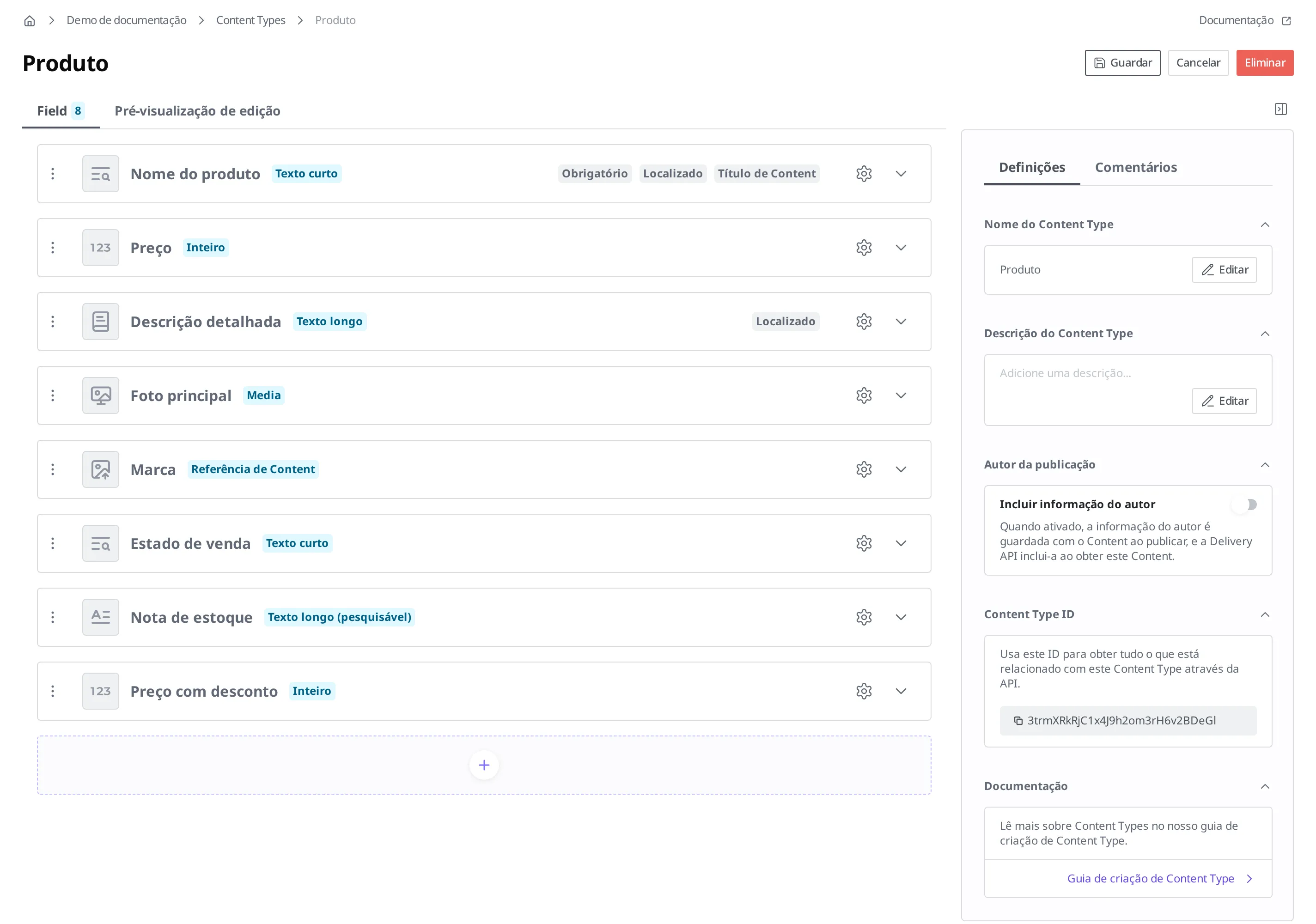Expand the Marca field row
1316x924 pixels.
click(901, 469)
